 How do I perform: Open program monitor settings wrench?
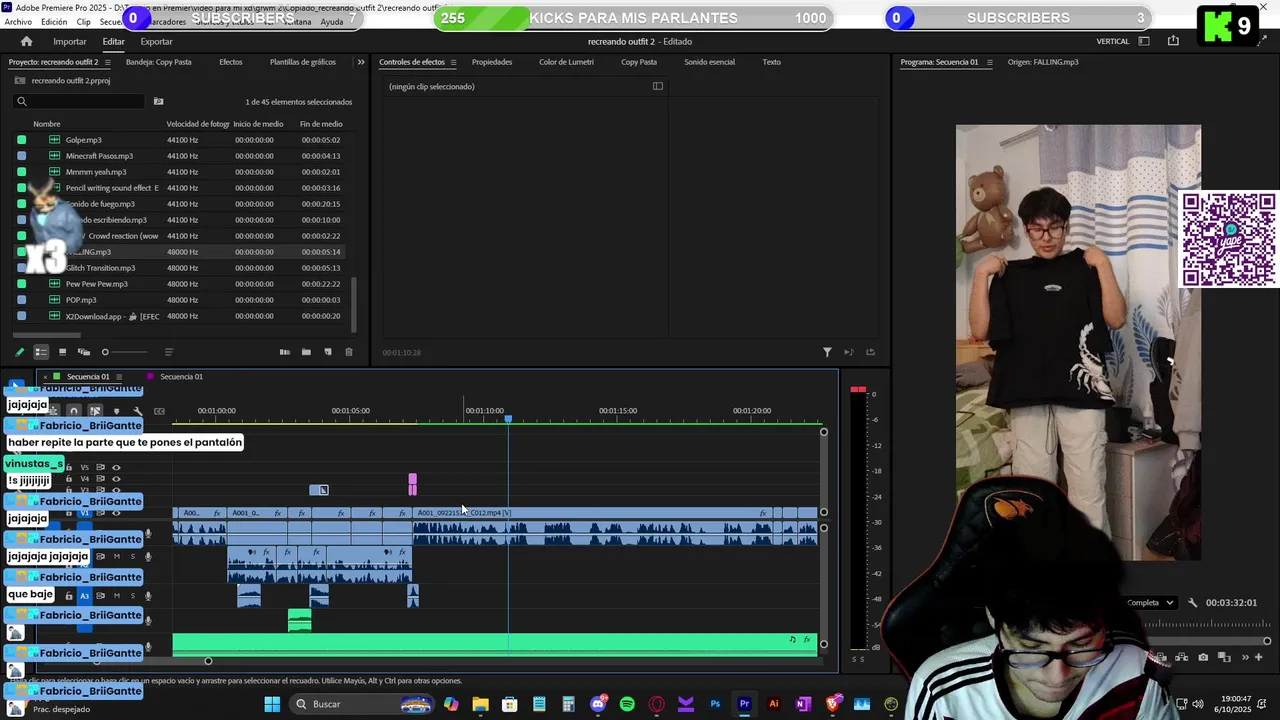click(x=1192, y=603)
